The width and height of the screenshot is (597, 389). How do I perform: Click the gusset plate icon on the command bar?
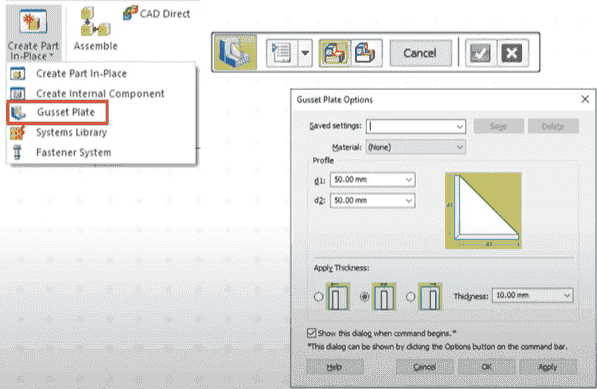[235, 53]
